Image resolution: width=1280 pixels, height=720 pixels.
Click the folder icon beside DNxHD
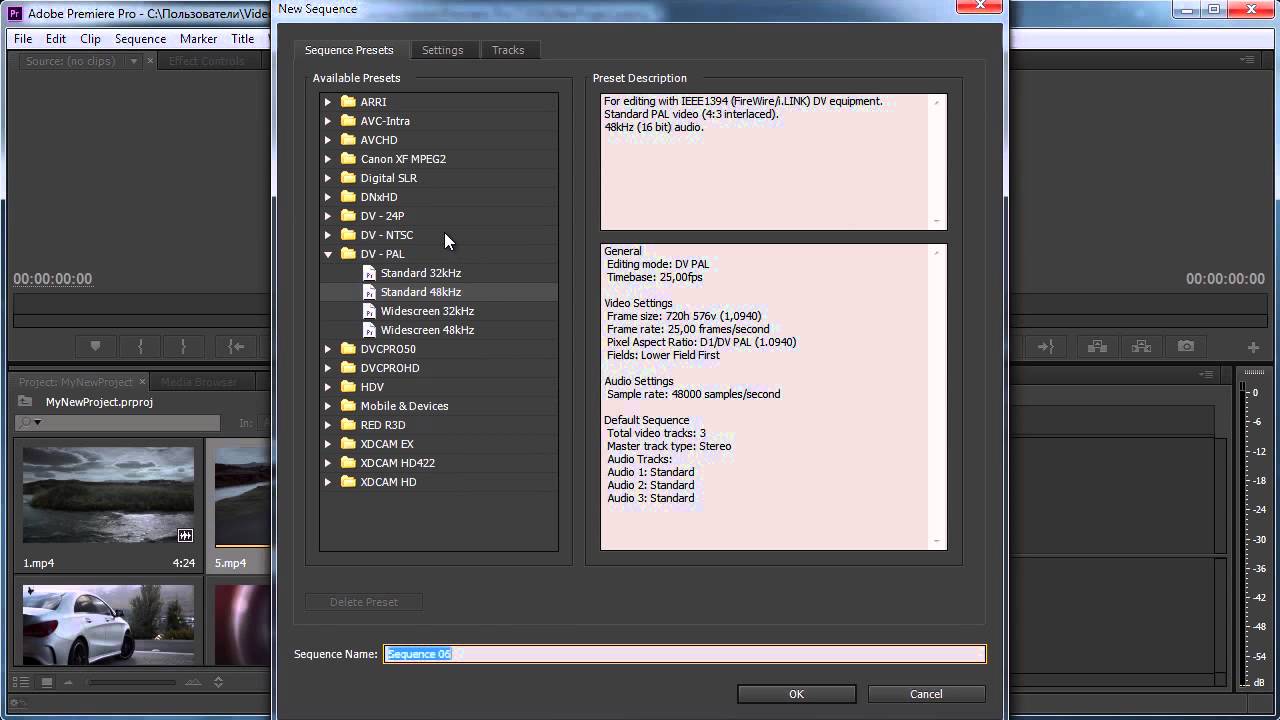[x=348, y=197]
